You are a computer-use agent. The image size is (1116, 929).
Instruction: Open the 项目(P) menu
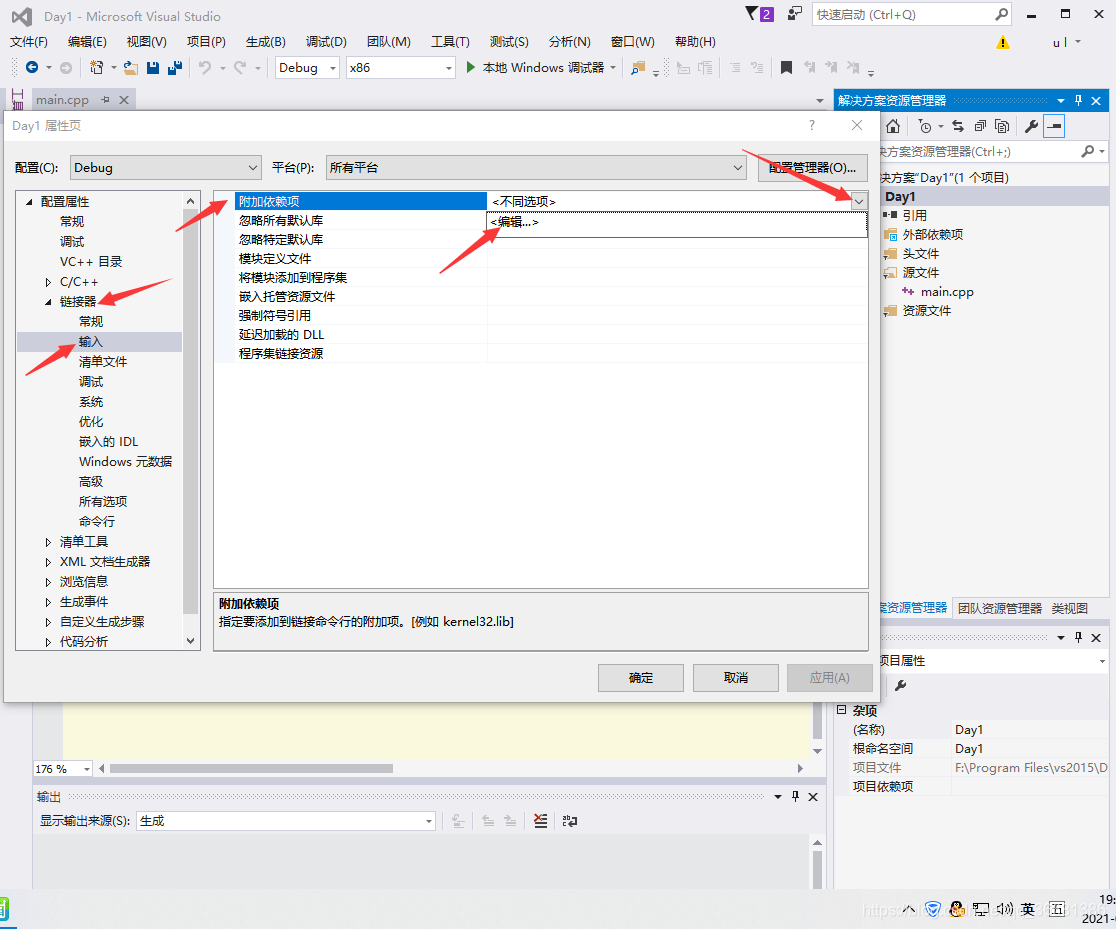tap(206, 42)
